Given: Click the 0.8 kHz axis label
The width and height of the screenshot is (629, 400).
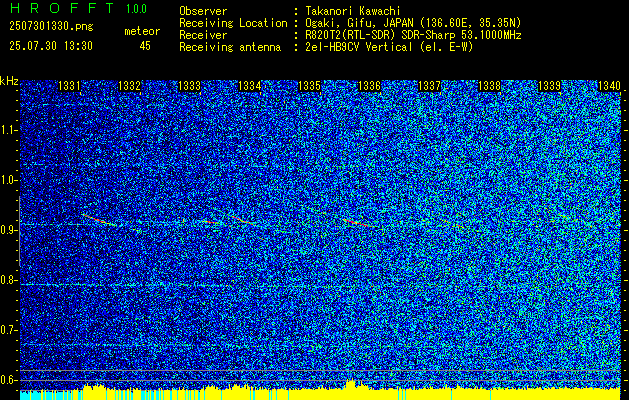Looking at the screenshot, I should click(x=7, y=280).
